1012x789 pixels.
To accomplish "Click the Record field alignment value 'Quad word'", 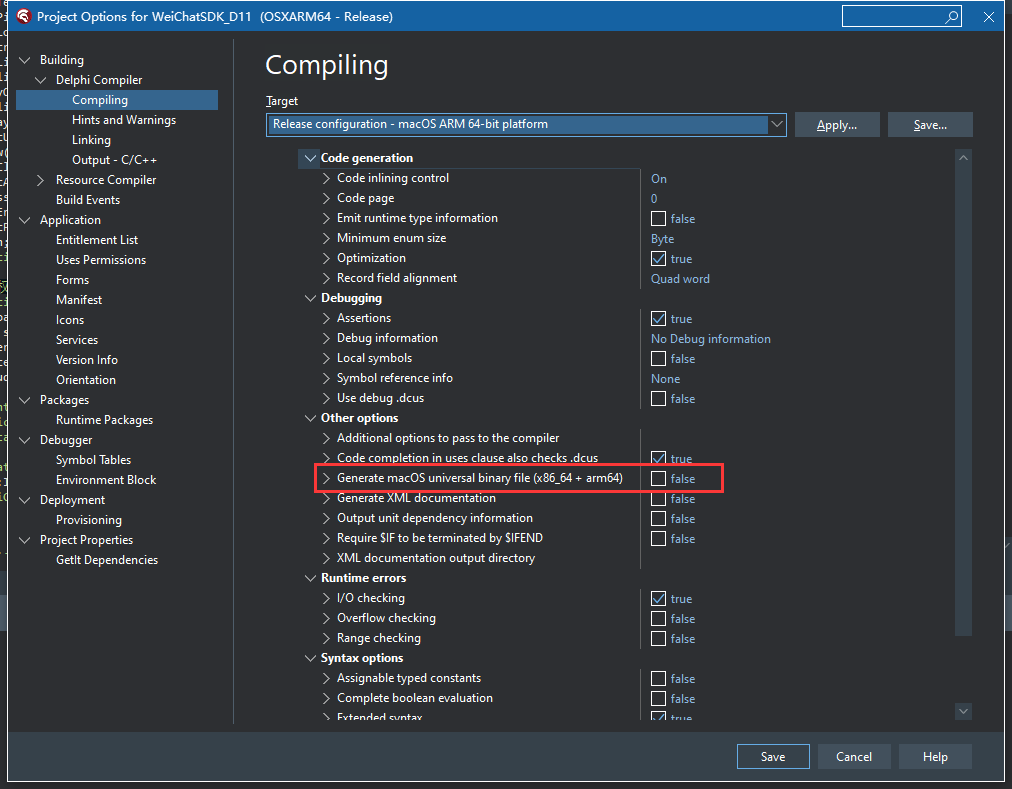I will pyautogui.click(x=680, y=279).
